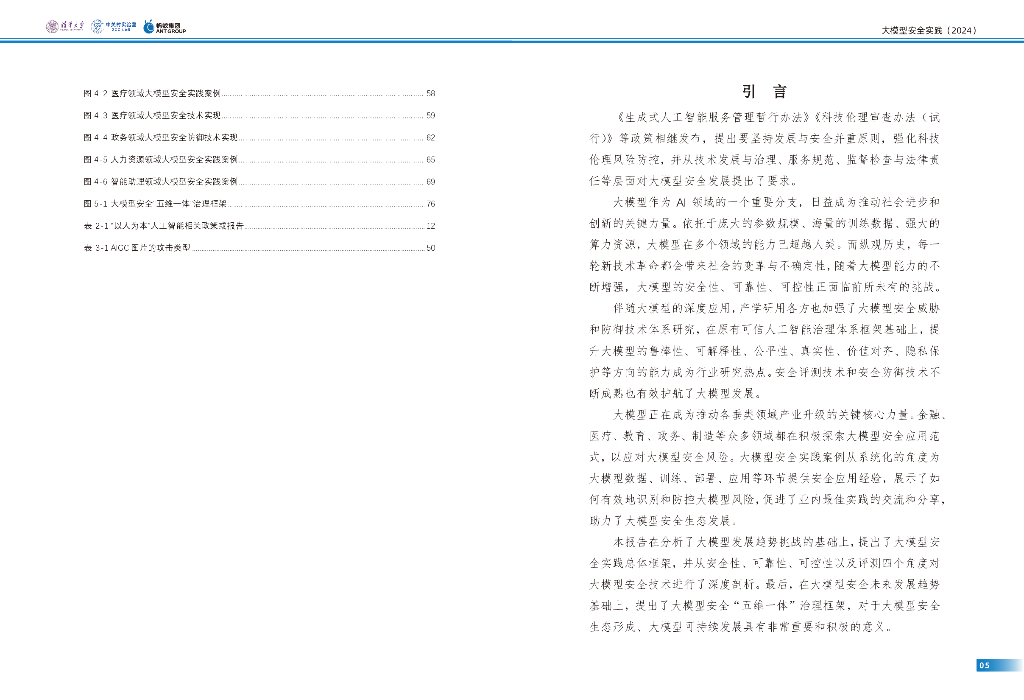Image resolution: width=1024 pixels, height=700 pixels.
Task: Open the 表3-1 AIGC图片 table entry
Action: pos(259,248)
